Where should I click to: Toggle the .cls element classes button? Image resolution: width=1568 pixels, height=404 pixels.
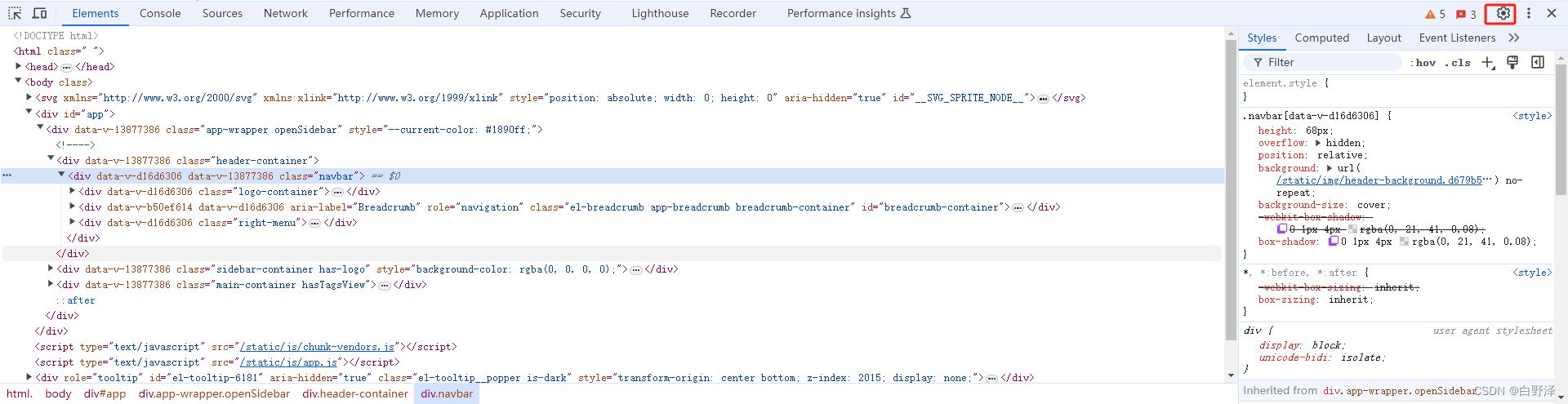pyautogui.click(x=1457, y=63)
